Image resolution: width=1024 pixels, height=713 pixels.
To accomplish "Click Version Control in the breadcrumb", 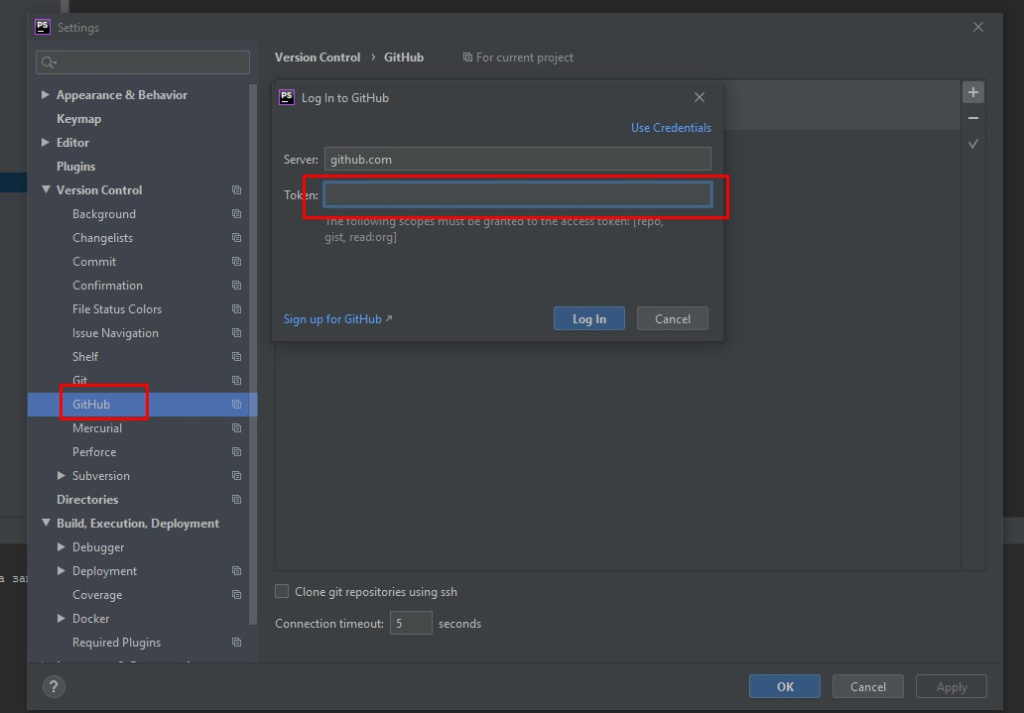I will click(317, 57).
